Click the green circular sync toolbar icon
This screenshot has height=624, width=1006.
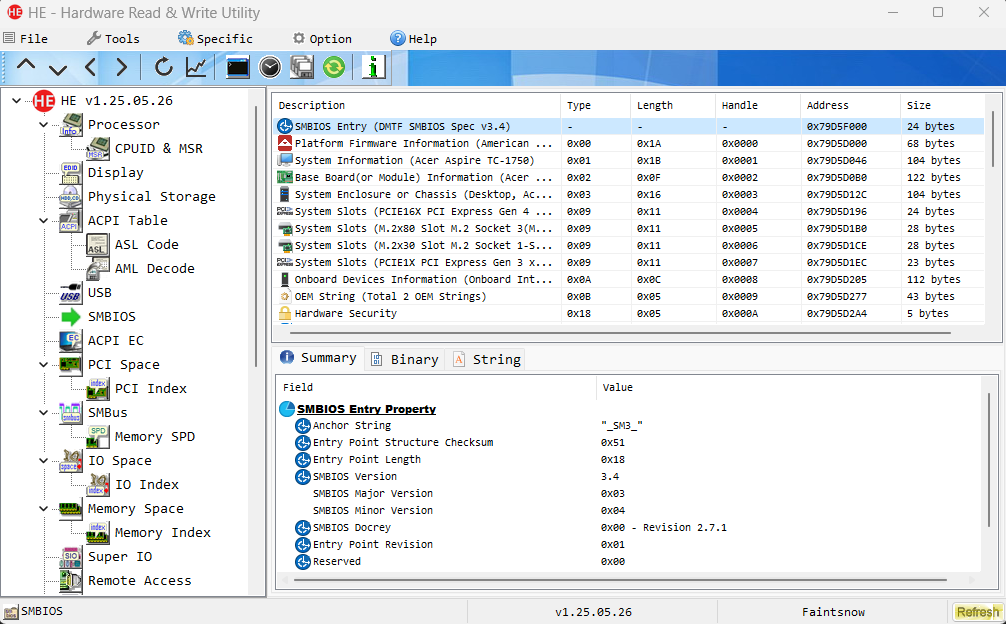(x=333, y=67)
